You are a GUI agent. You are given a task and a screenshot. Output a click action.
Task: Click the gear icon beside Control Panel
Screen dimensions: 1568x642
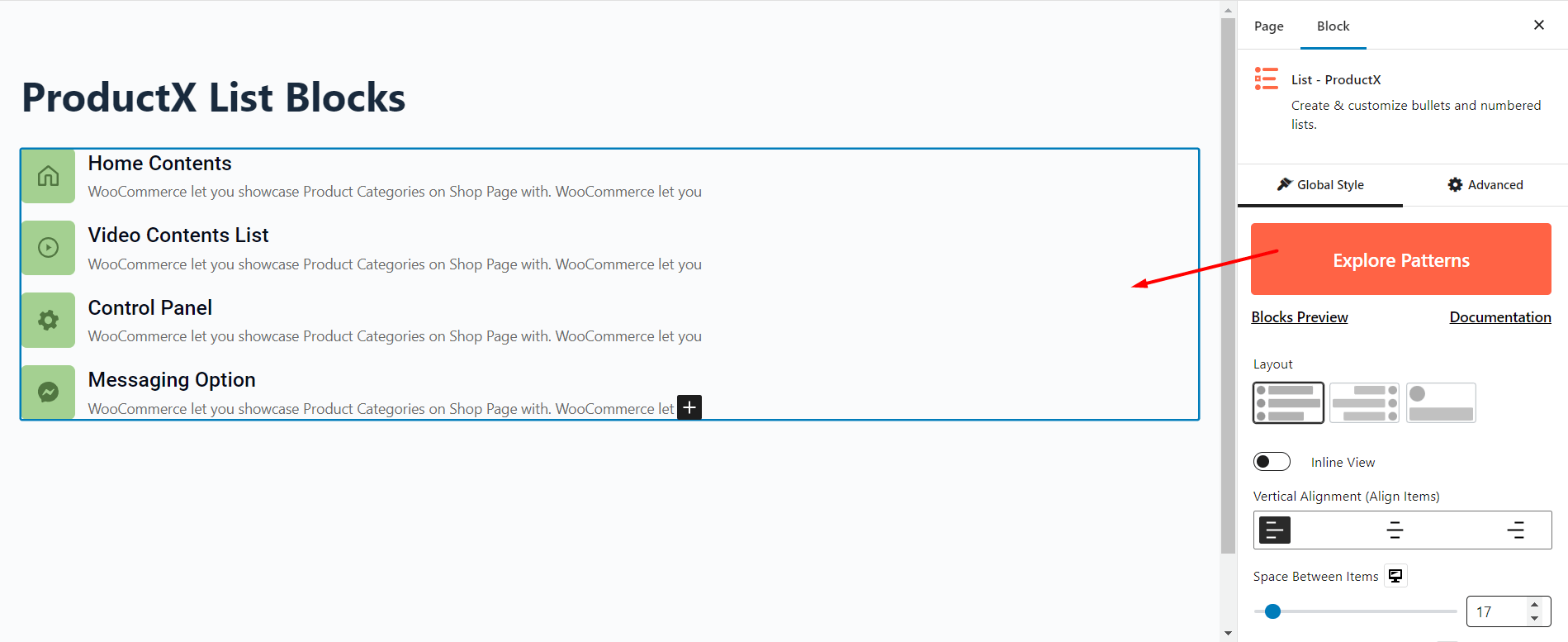point(49,320)
